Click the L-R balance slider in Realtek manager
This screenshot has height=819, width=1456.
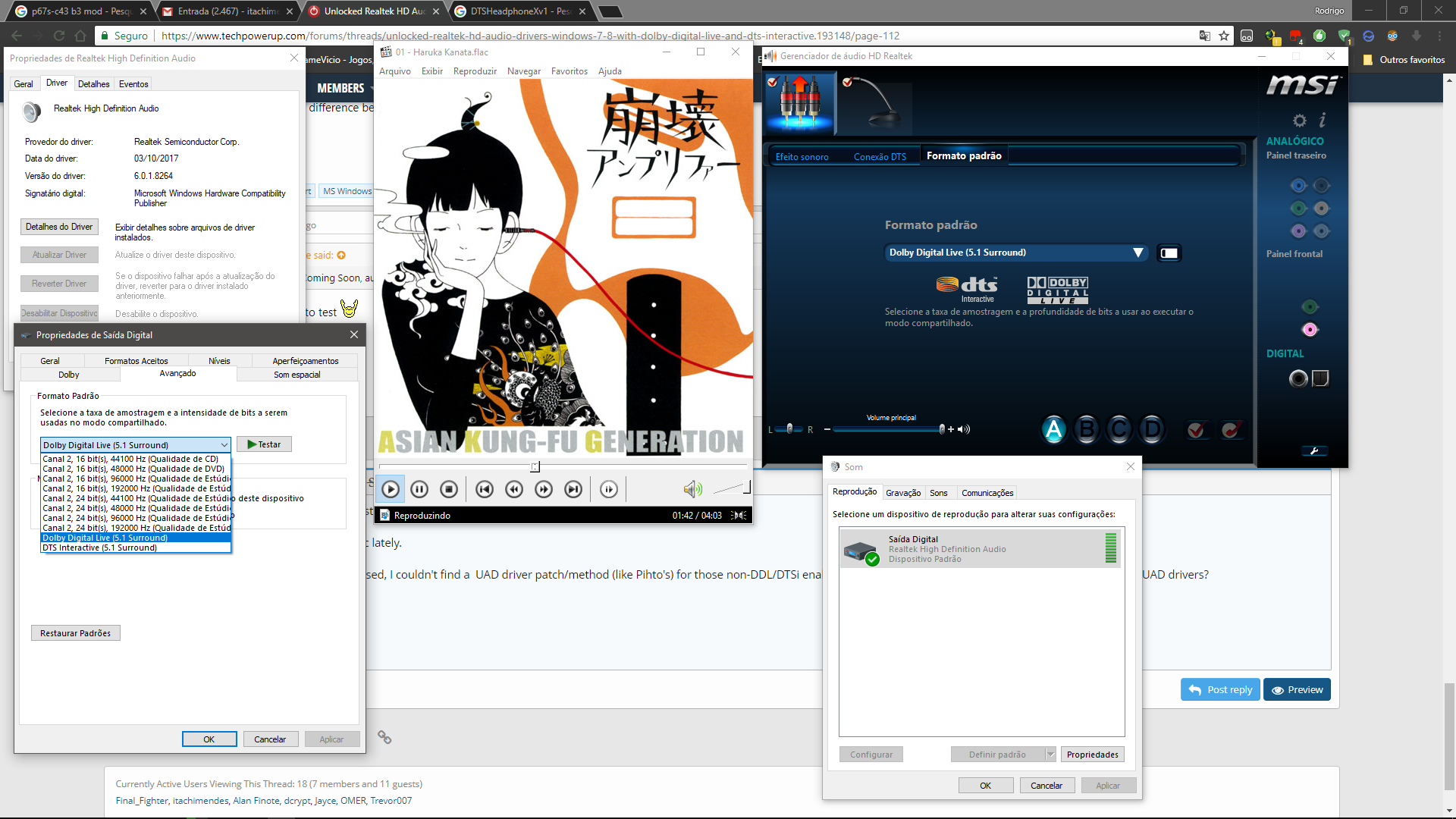pos(789,429)
